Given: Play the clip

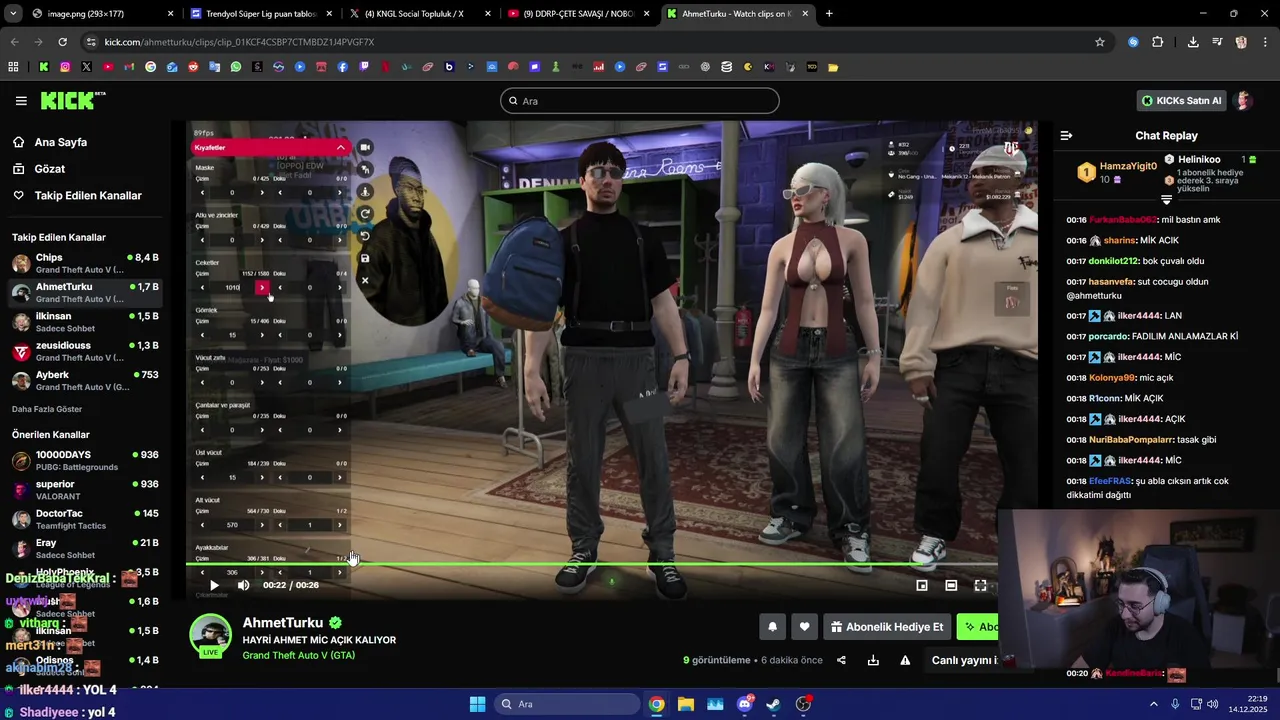Looking at the screenshot, I should coord(214,585).
